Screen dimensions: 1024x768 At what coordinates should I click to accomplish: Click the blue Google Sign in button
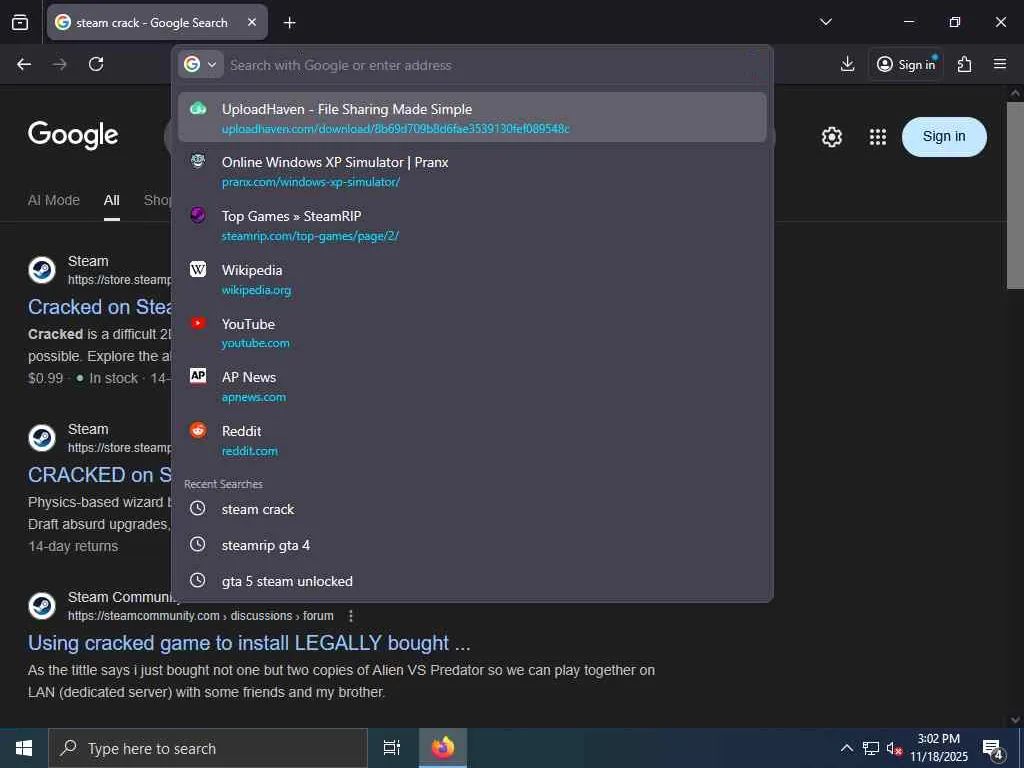click(x=944, y=136)
